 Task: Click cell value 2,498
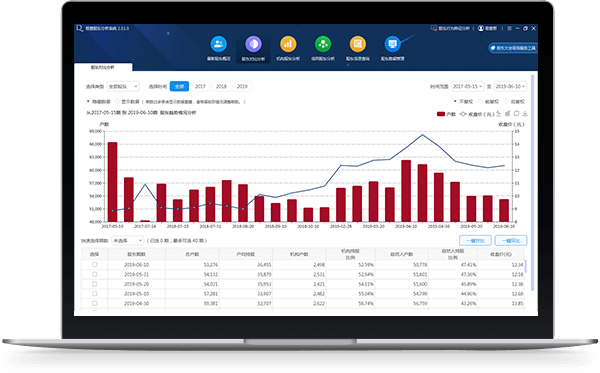[319, 265]
